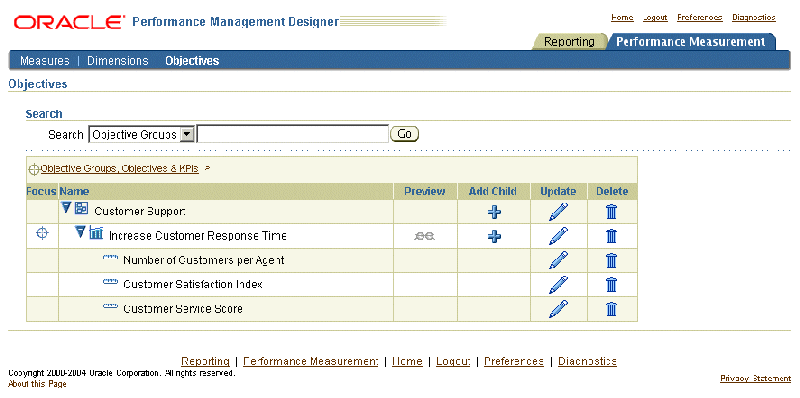Delete Increase Customer Response Time via trash icon
Image resolution: width=800 pixels, height=398 pixels.
(x=611, y=236)
